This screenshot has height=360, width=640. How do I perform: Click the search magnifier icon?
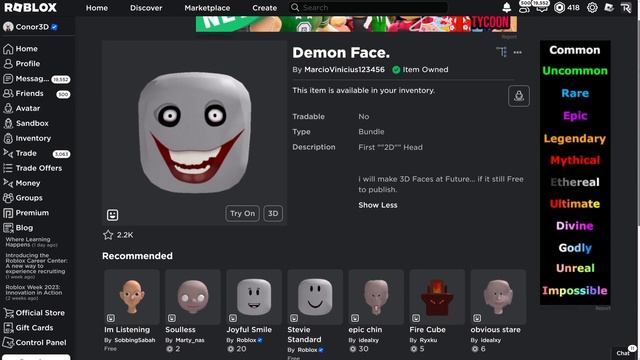[x=295, y=7]
